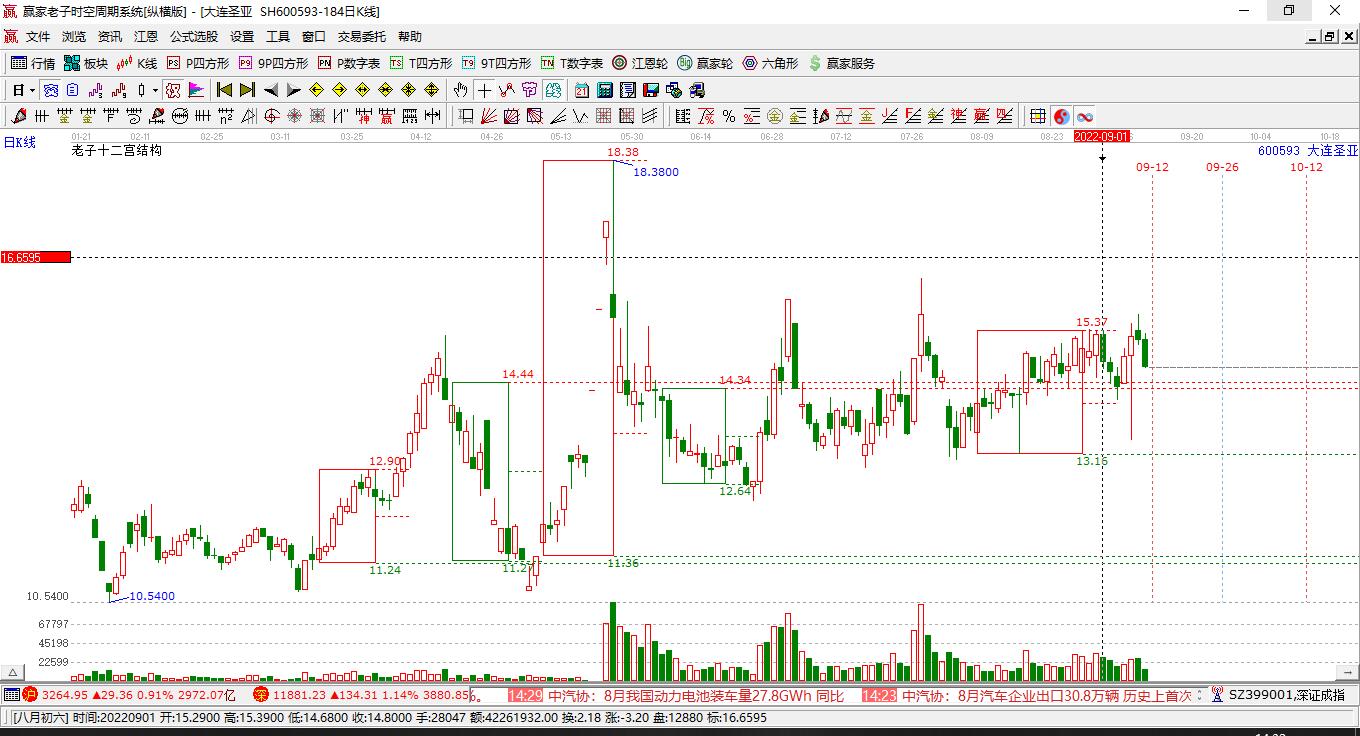Click the SZ399001 深证成指 status entry
The image size is (1360, 736).
[1278, 695]
